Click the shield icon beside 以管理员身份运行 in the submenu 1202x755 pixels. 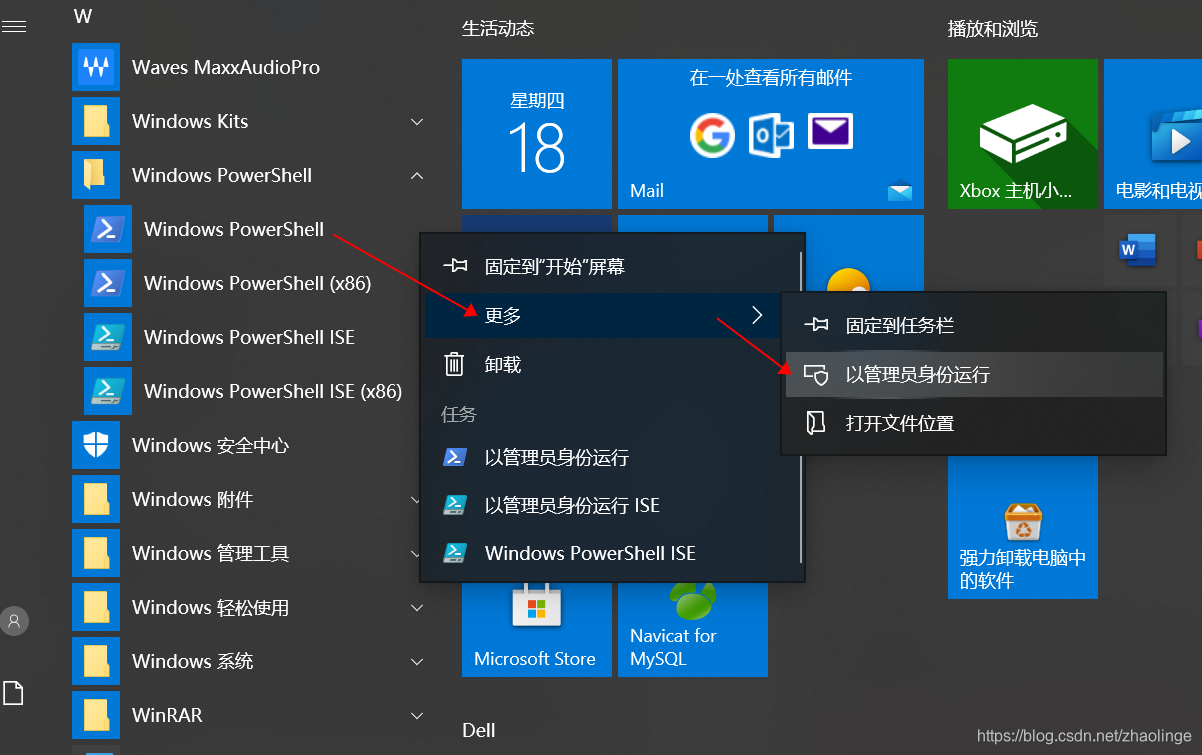click(816, 374)
